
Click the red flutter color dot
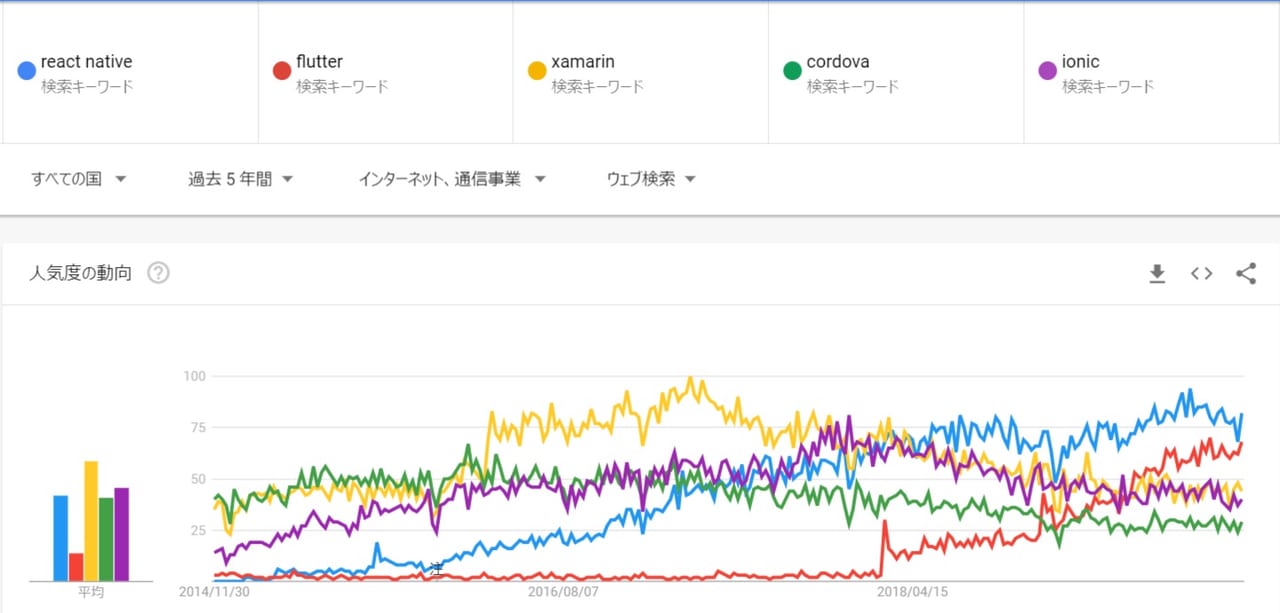[x=282, y=71]
